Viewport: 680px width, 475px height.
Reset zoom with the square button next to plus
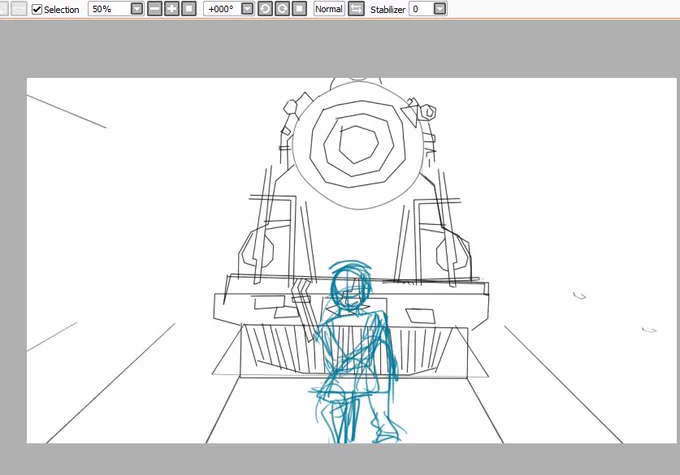tap(189, 9)
